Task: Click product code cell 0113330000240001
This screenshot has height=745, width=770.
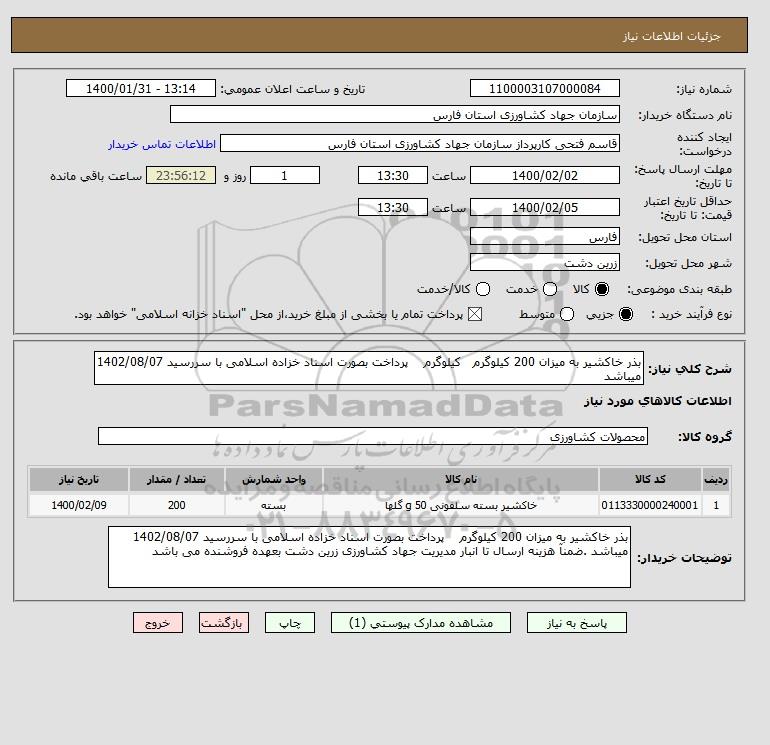Action: coord(650,505)
